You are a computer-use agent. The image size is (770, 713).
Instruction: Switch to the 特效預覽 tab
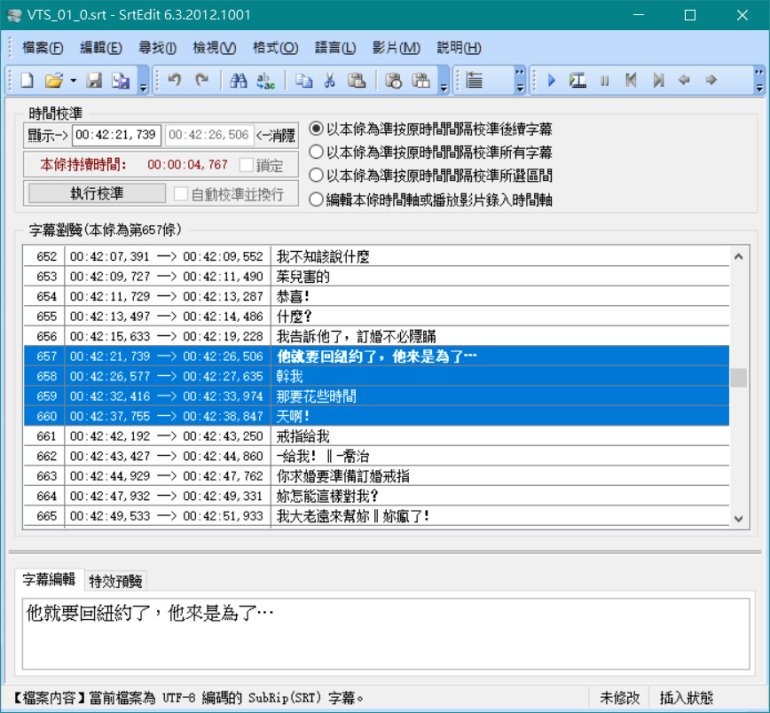click(115, 581)
